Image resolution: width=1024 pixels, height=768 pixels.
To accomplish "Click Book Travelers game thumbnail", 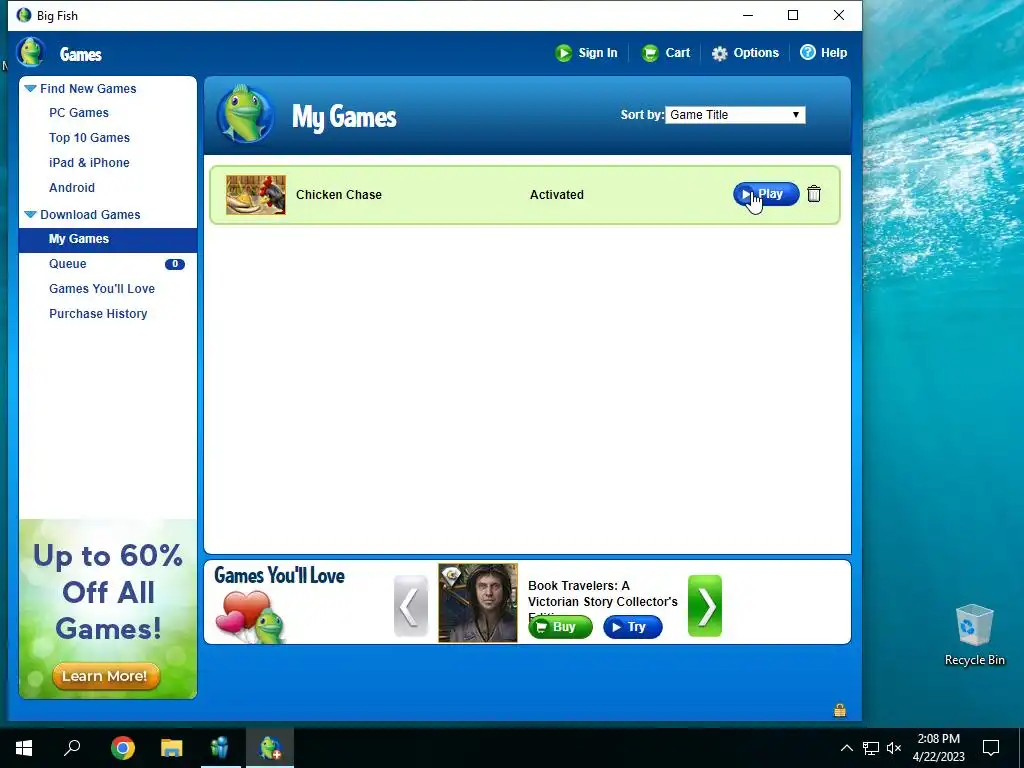I will point(478,603).
